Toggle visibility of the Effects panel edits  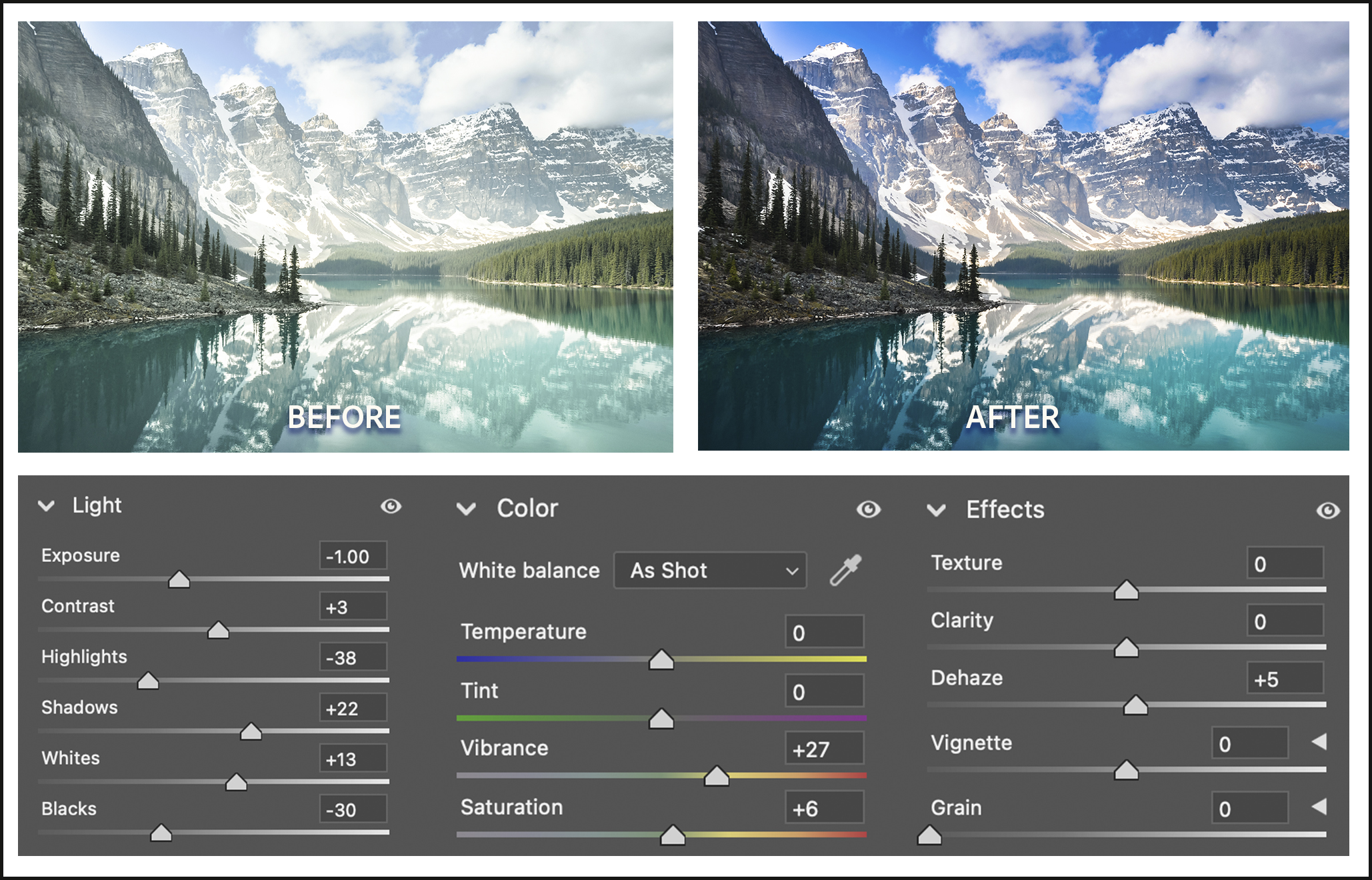click(x=1329, y=510)
